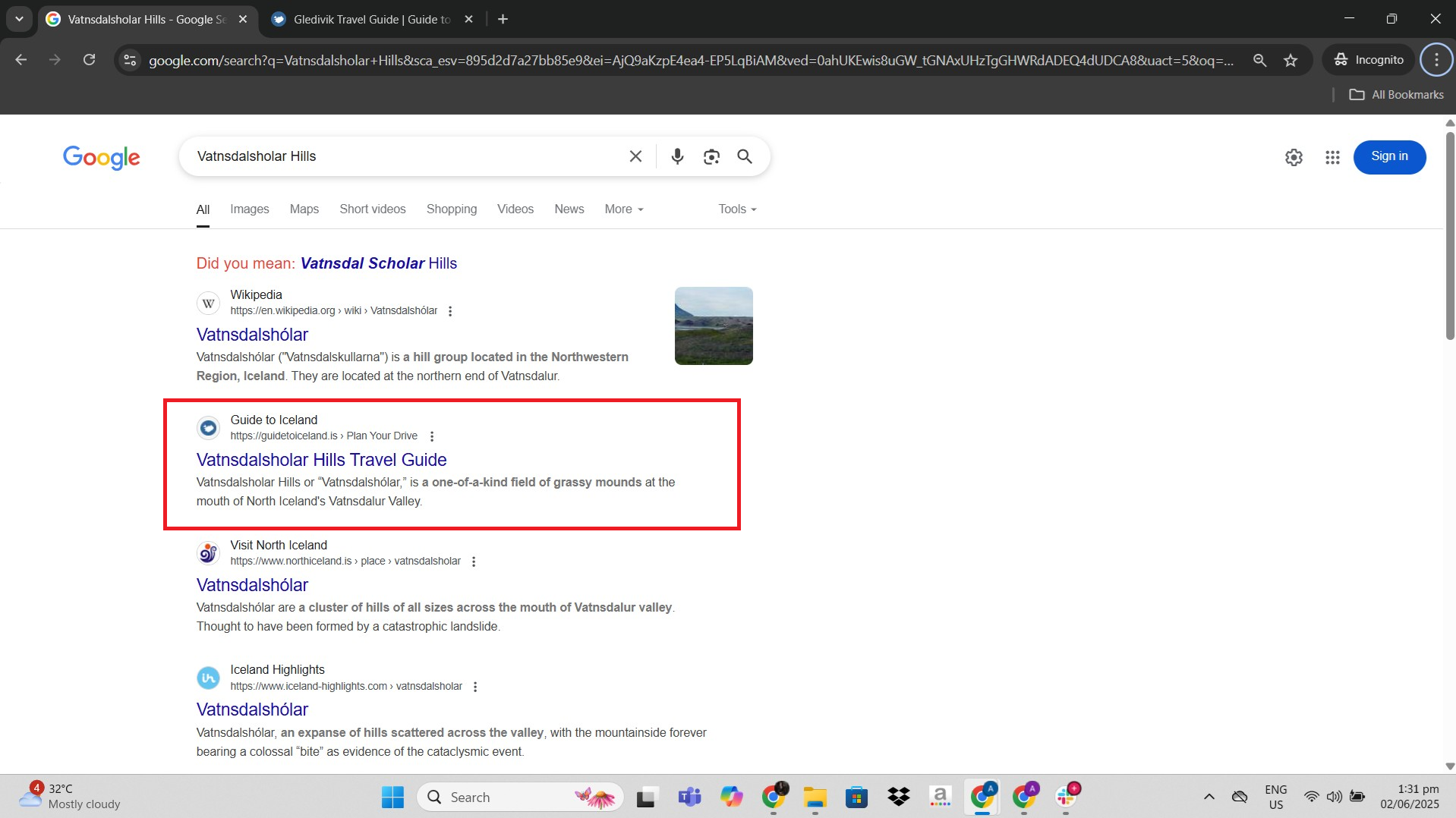Viewport: 1456px width, 818px height.
Task: Open Microsoft Store from the taskbar
Action: click(856, 798)
